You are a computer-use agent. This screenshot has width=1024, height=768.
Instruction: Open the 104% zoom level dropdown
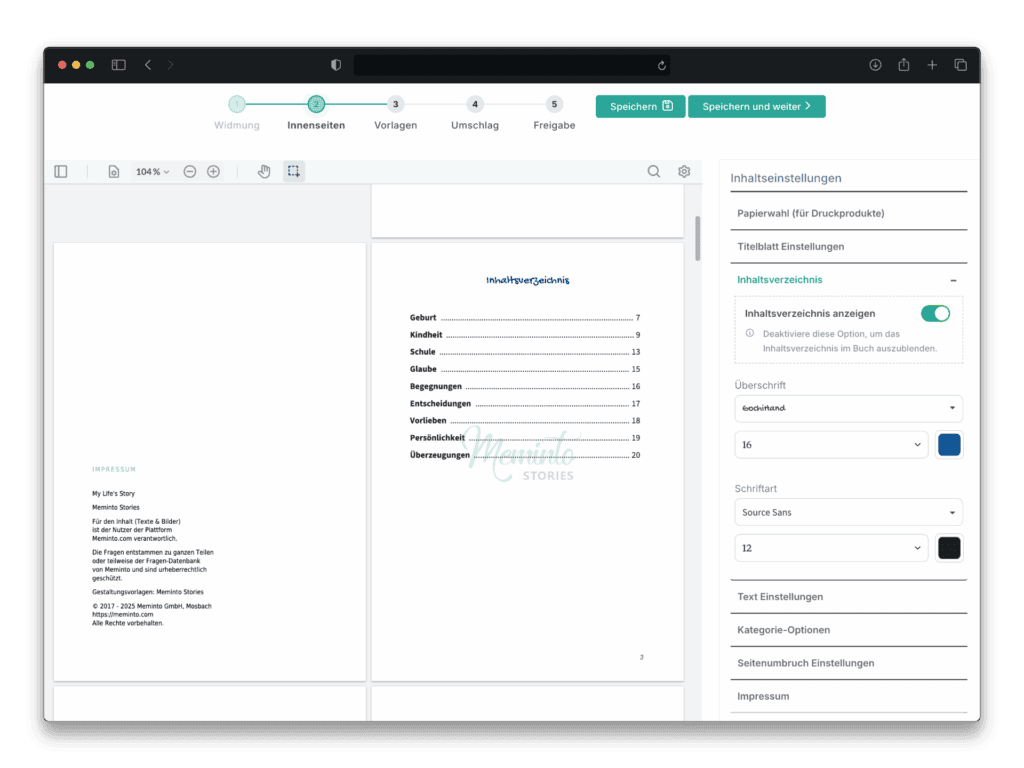point(152,172)
